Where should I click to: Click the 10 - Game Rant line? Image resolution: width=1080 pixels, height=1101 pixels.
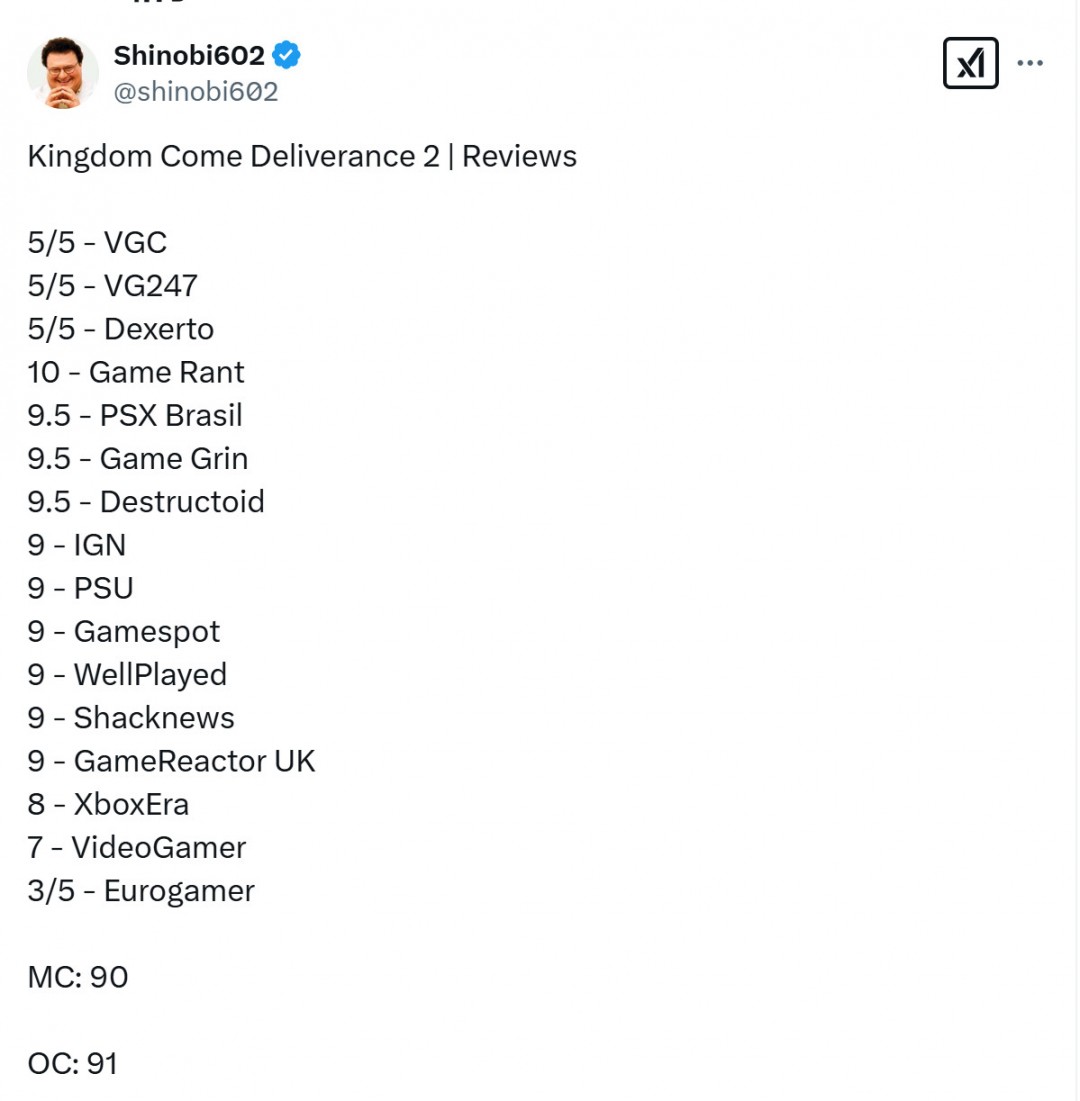tap(136, 372)
